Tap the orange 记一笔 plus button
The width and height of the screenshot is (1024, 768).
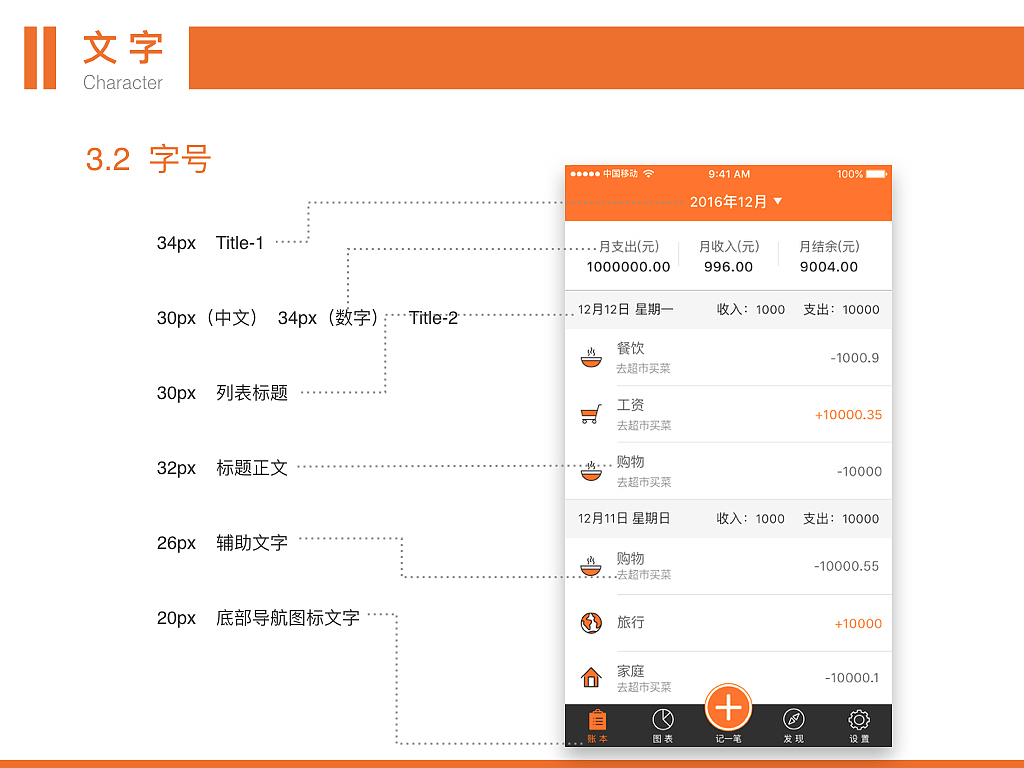tap(728, 708)
